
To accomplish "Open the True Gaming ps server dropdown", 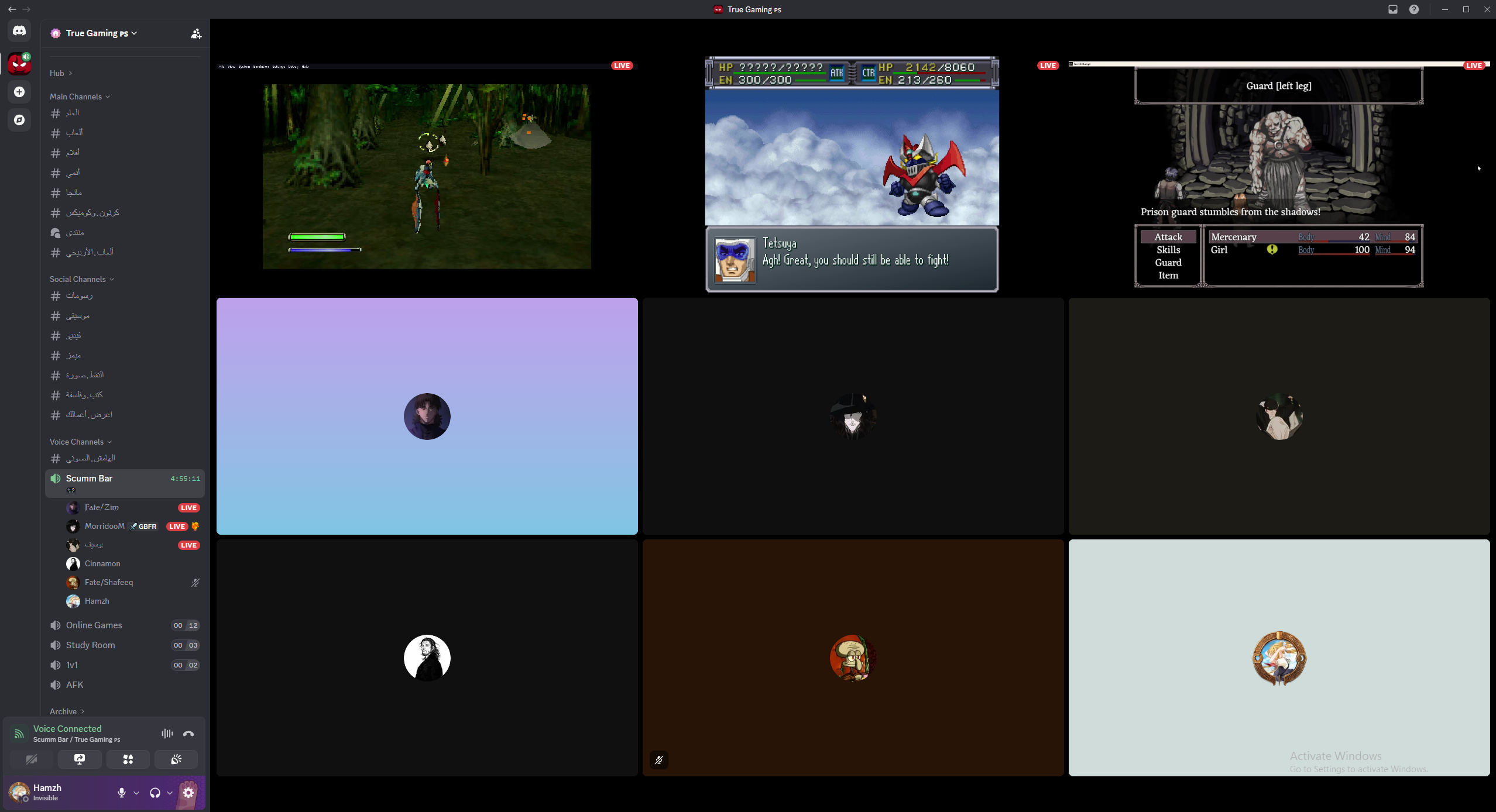I will click(x=101, y=33).
